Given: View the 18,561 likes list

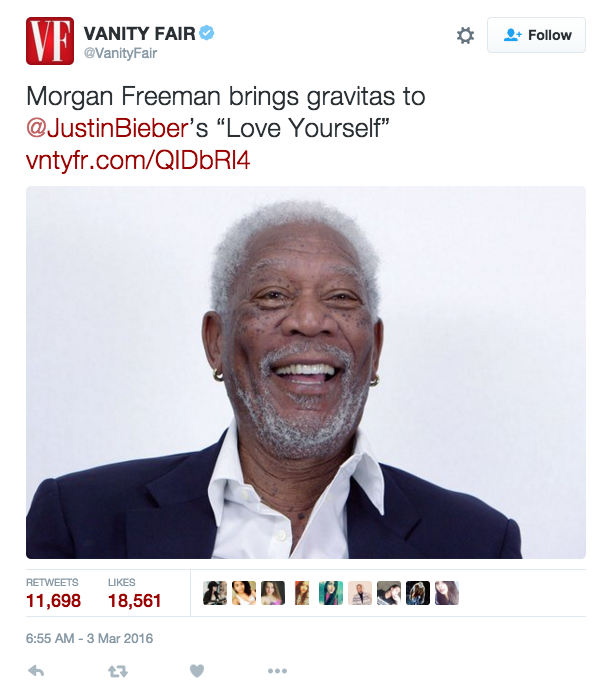Looking at the screenshot, I should pos(135,594).
